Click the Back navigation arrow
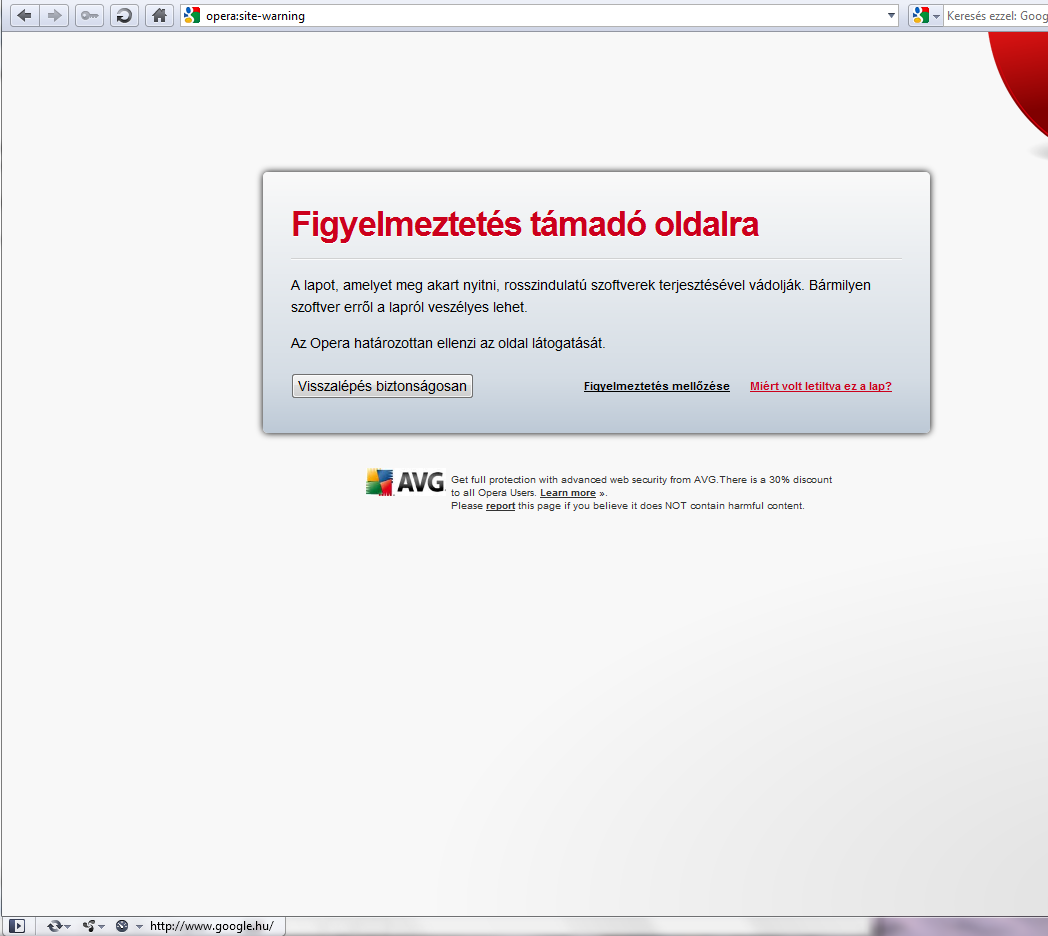Viewport: 1048px width, 936px height. point(24,16)
